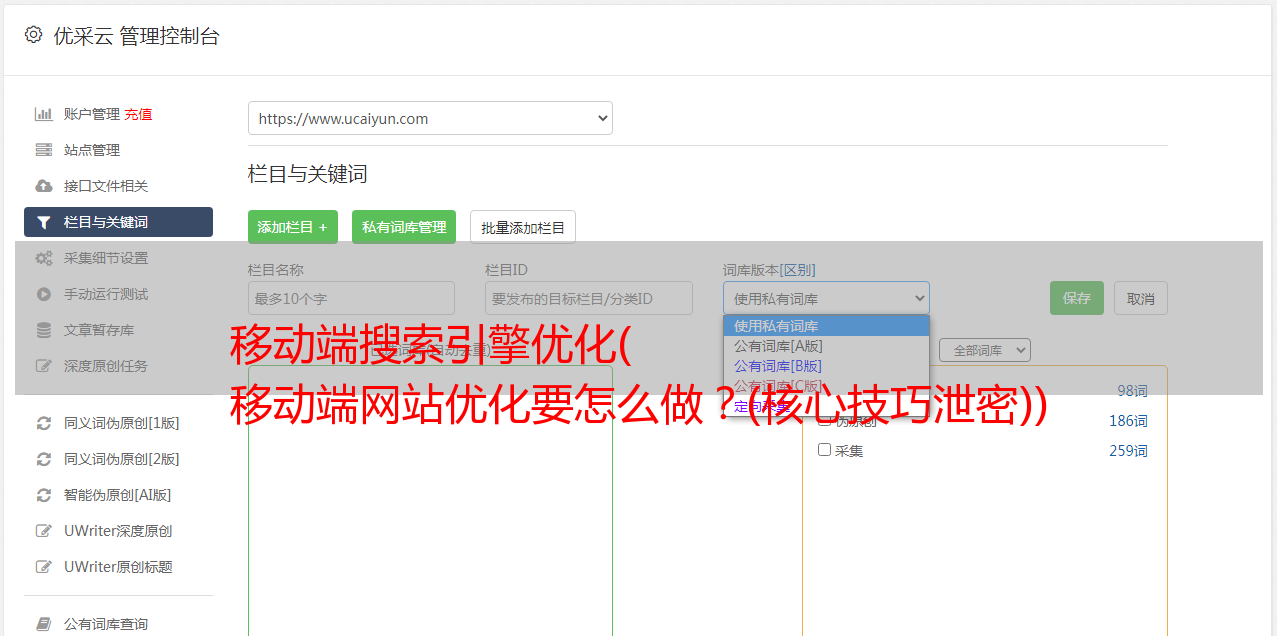
Task: Open UWriter深度原创 in the sidebar
Action: point(118,531)
